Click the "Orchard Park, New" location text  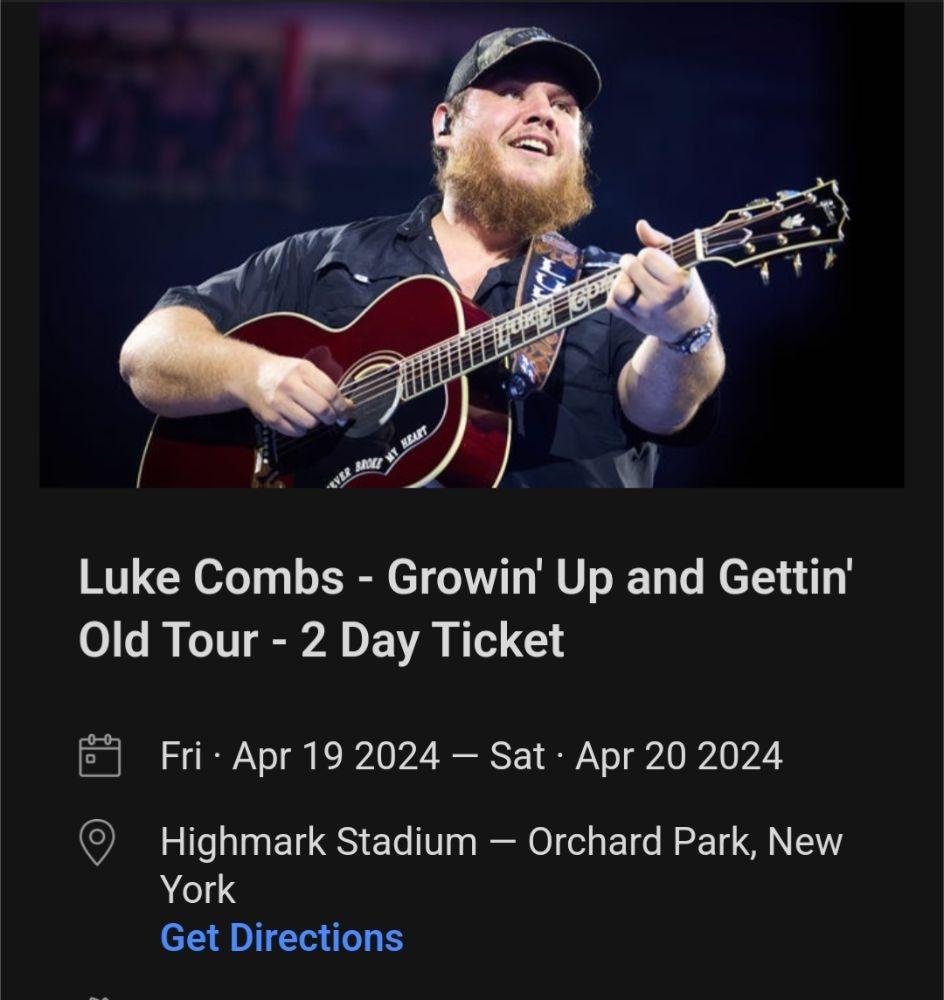(x=685, y=842)
